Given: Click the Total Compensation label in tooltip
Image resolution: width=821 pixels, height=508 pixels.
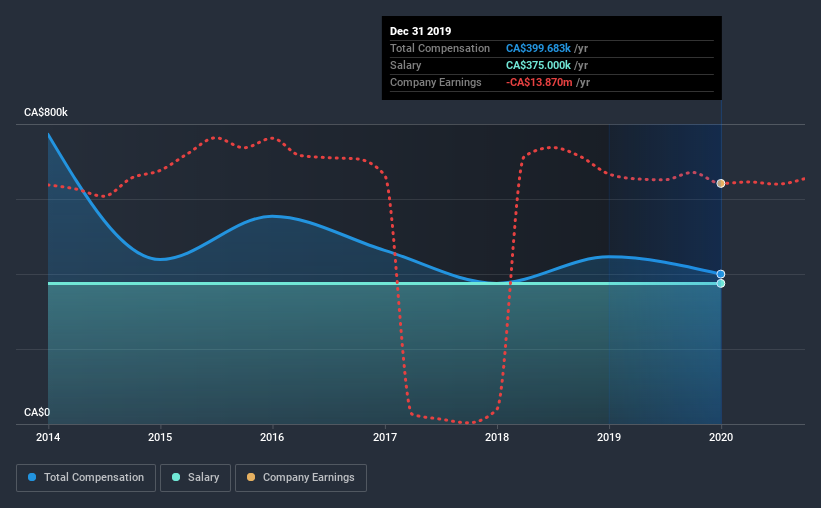Looking at the screenshot, I should [440, 48].
